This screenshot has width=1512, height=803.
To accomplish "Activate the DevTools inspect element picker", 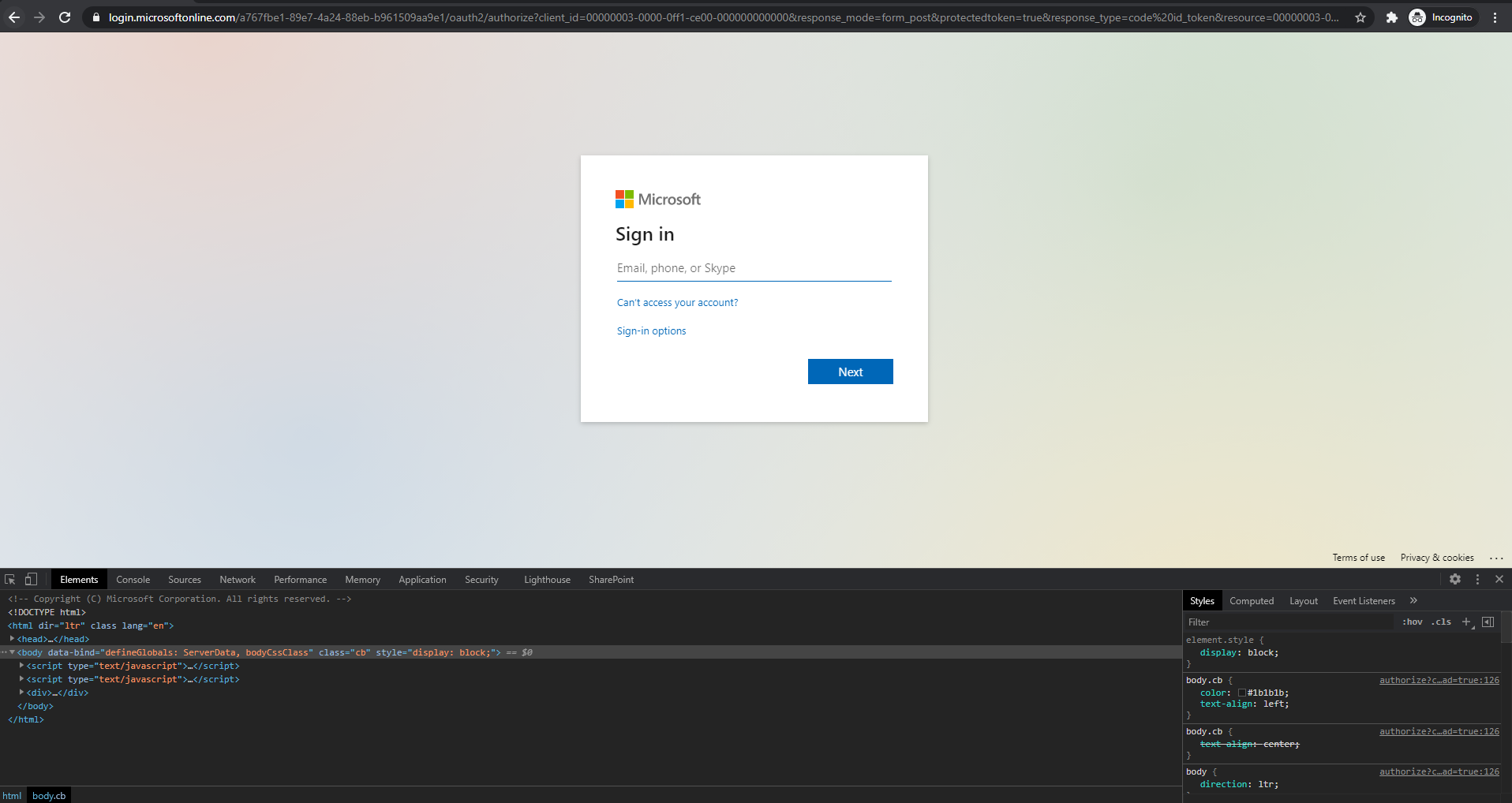I will tap(10, 579).
